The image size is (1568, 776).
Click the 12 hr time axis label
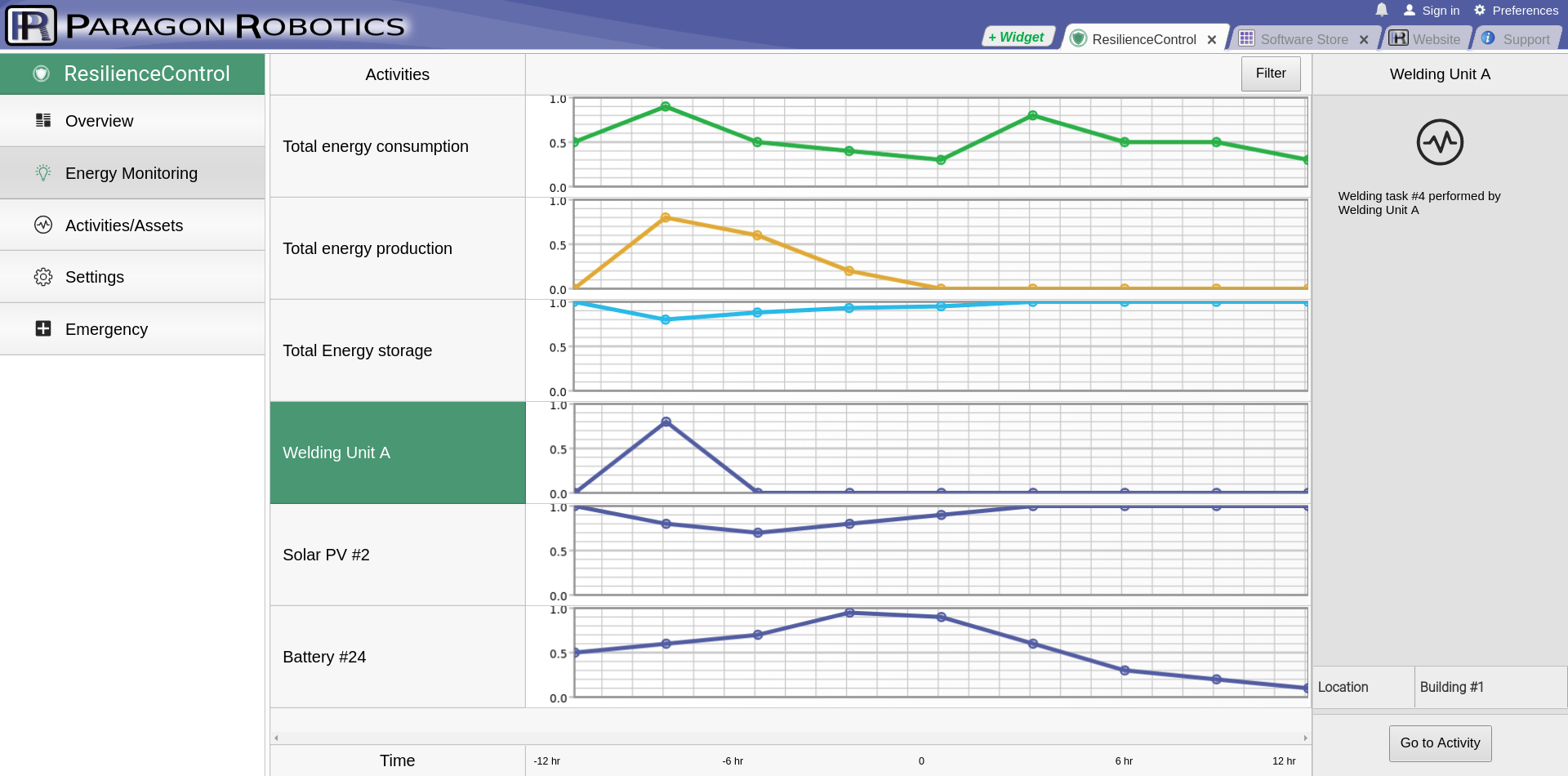point(1284,761)
